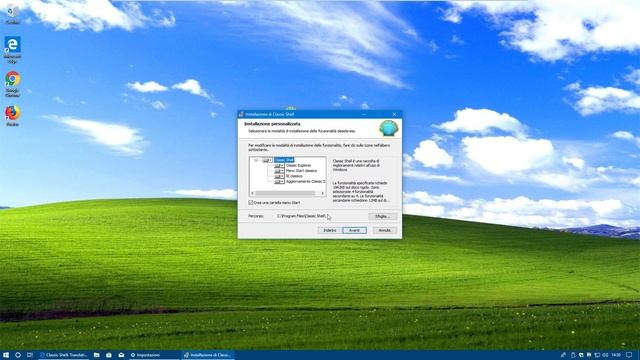
Task: Click the system tray clock
Action: pyautogui.click(x=616, y=355)
